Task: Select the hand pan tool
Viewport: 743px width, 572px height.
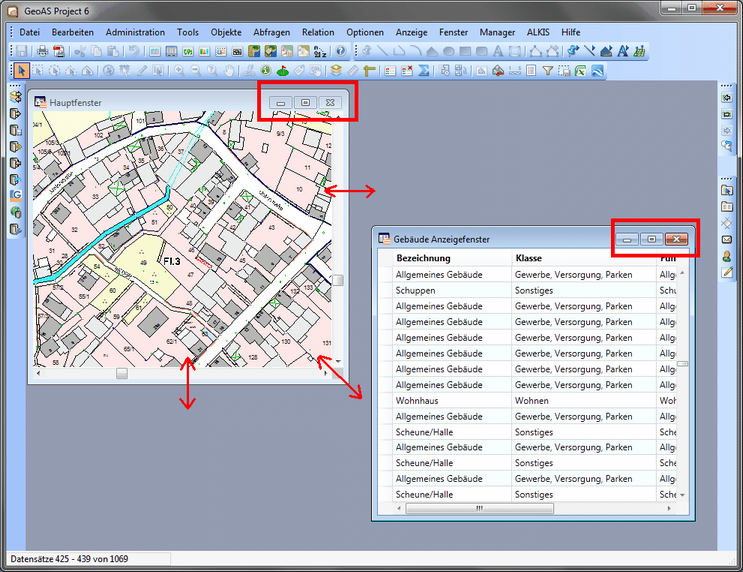Action: 229,71
